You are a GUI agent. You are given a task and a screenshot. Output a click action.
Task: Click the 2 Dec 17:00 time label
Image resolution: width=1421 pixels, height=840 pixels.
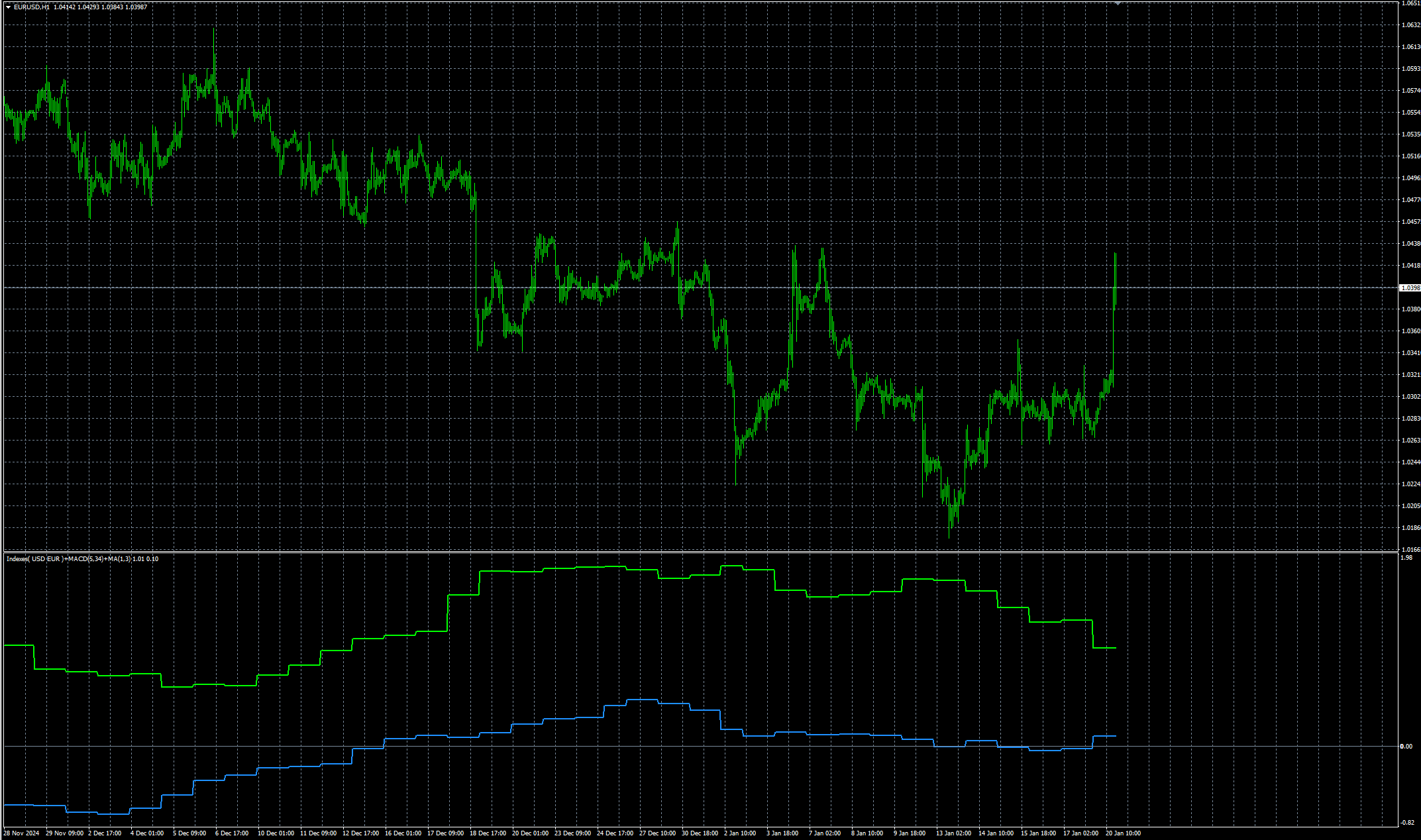point(105,833)
